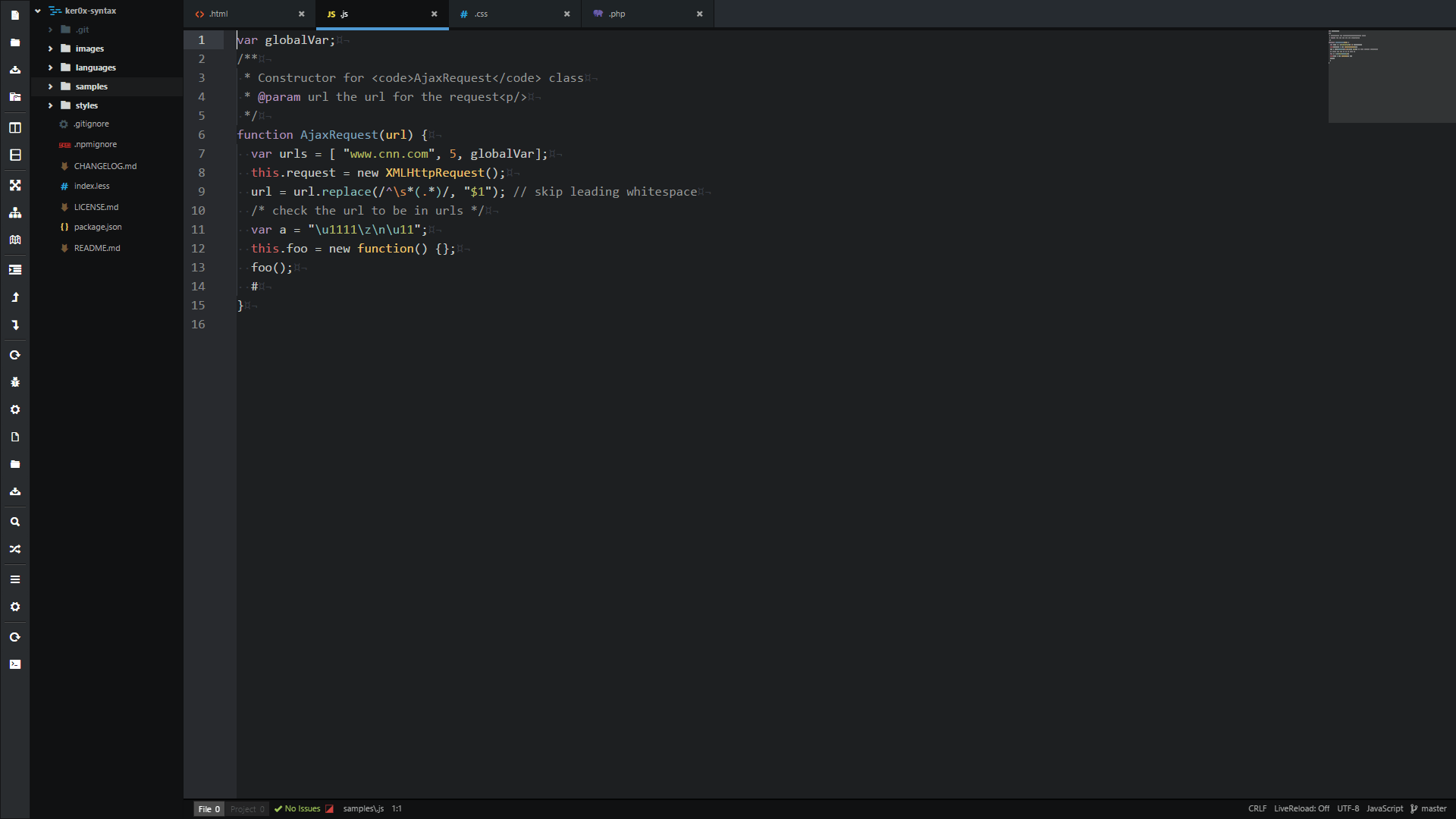Open the terminal icon at toolbar bottom
The image size is (1456, 819).
(14, 664)
